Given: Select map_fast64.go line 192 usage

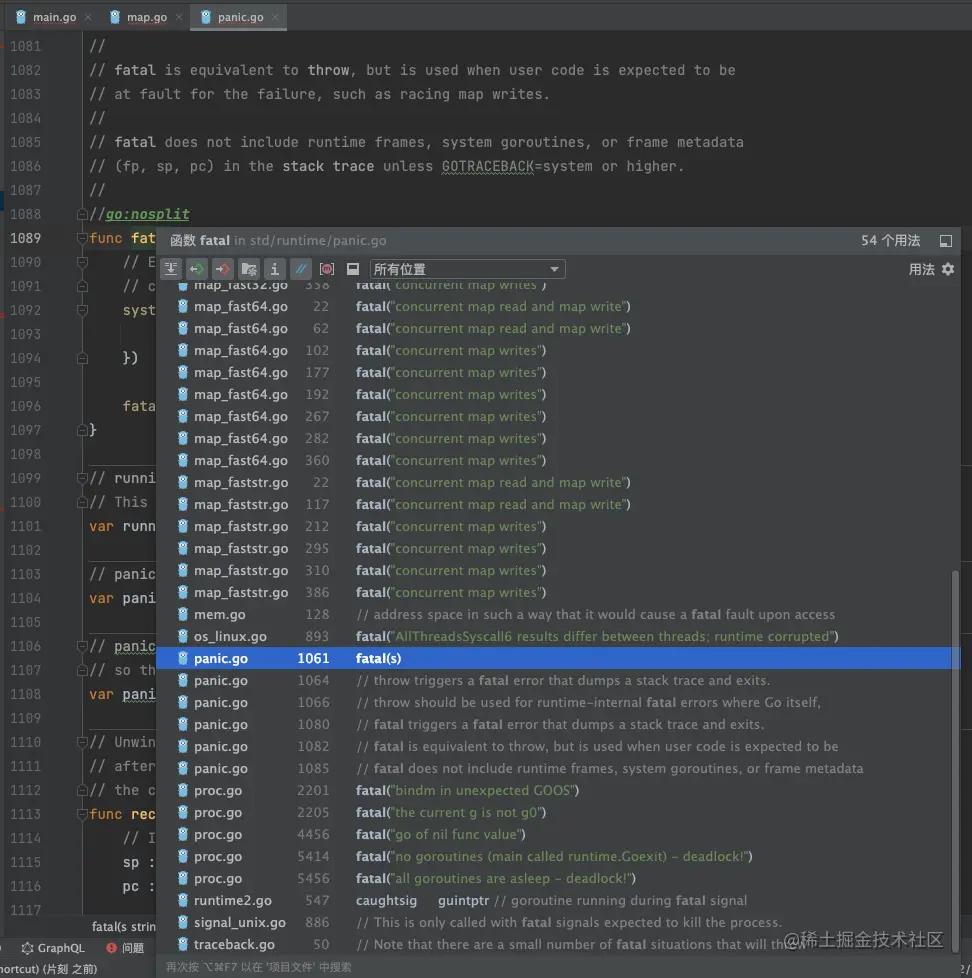Looking at the screenshot, I should 554,394.
